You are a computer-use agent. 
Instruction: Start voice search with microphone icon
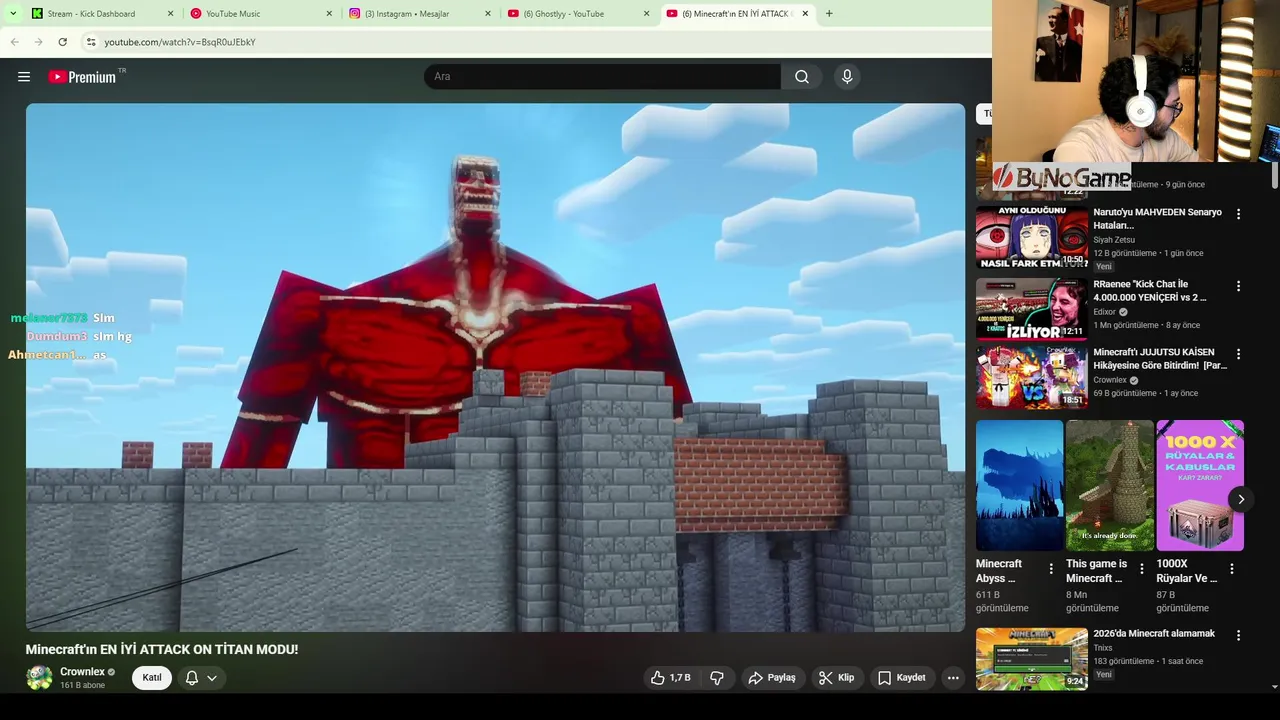(847, 77)
